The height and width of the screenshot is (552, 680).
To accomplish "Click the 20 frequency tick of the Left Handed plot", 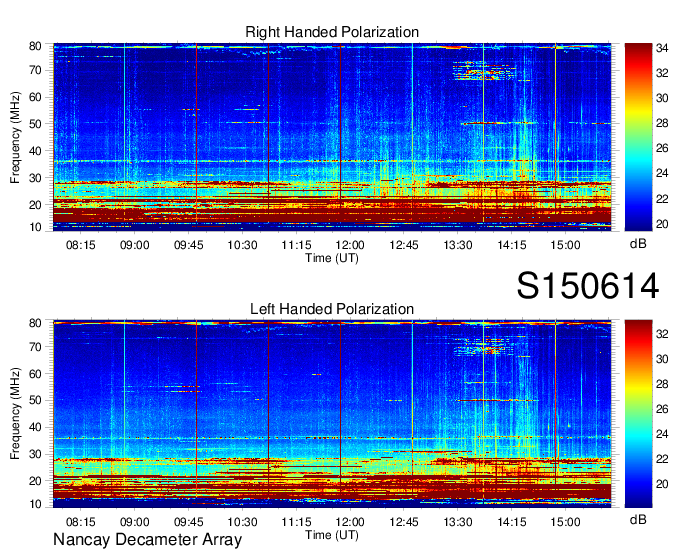I will pyautogui.click(x=35, y=481).
